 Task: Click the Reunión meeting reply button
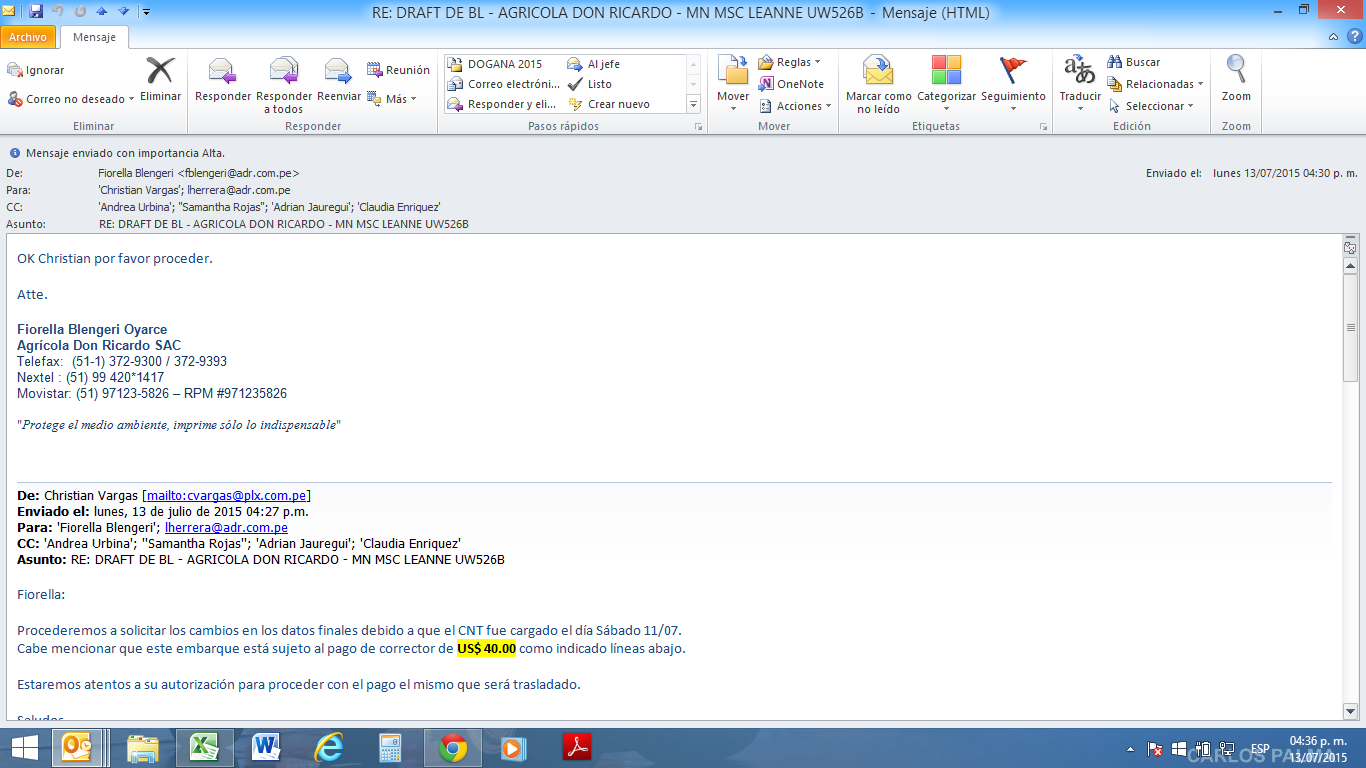(398, 70)
